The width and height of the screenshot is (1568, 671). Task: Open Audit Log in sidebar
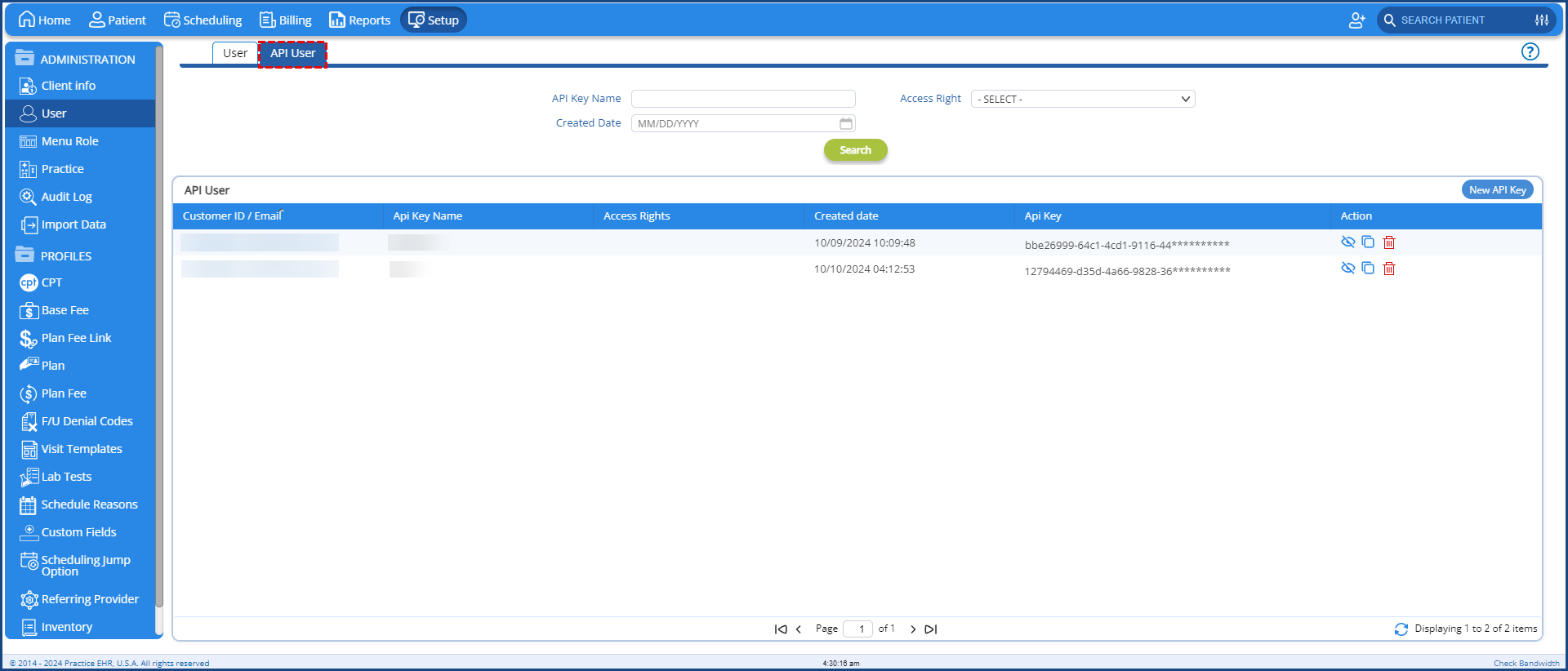coord(80,197)
